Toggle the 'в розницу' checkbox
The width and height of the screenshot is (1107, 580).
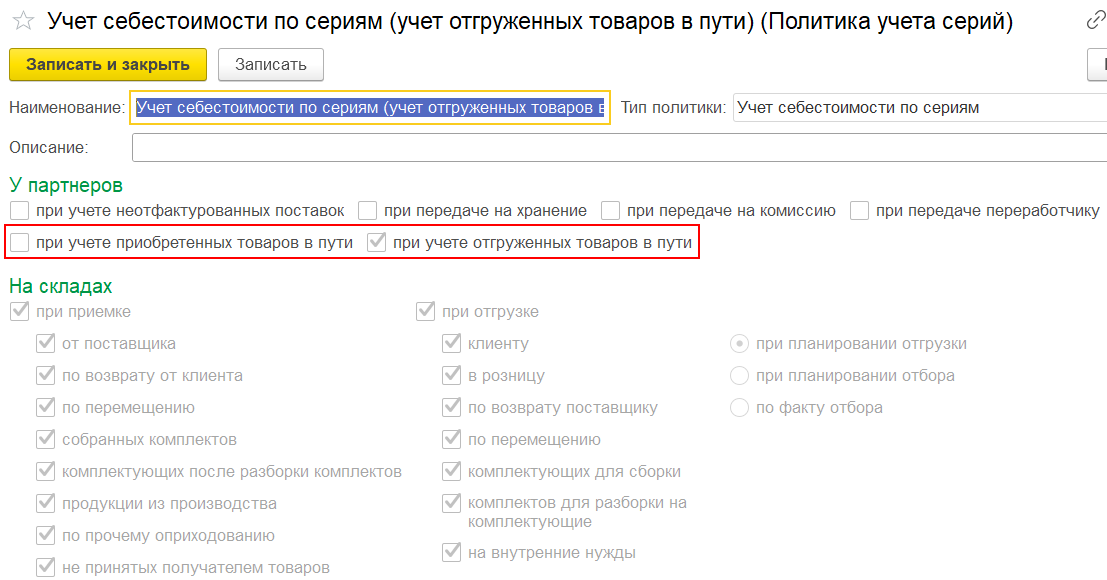click(451, 376)
